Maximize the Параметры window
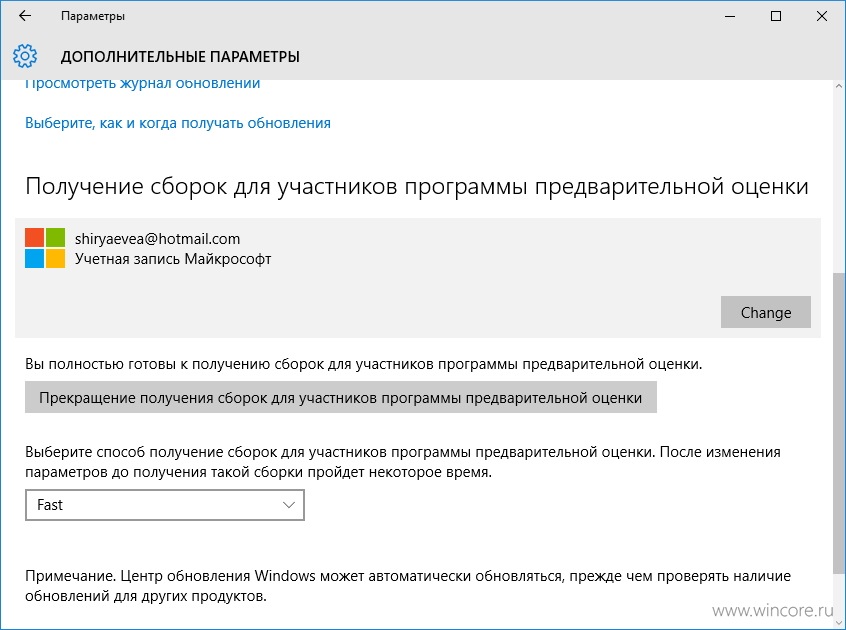The image size is (846, 630). [776, 16]
